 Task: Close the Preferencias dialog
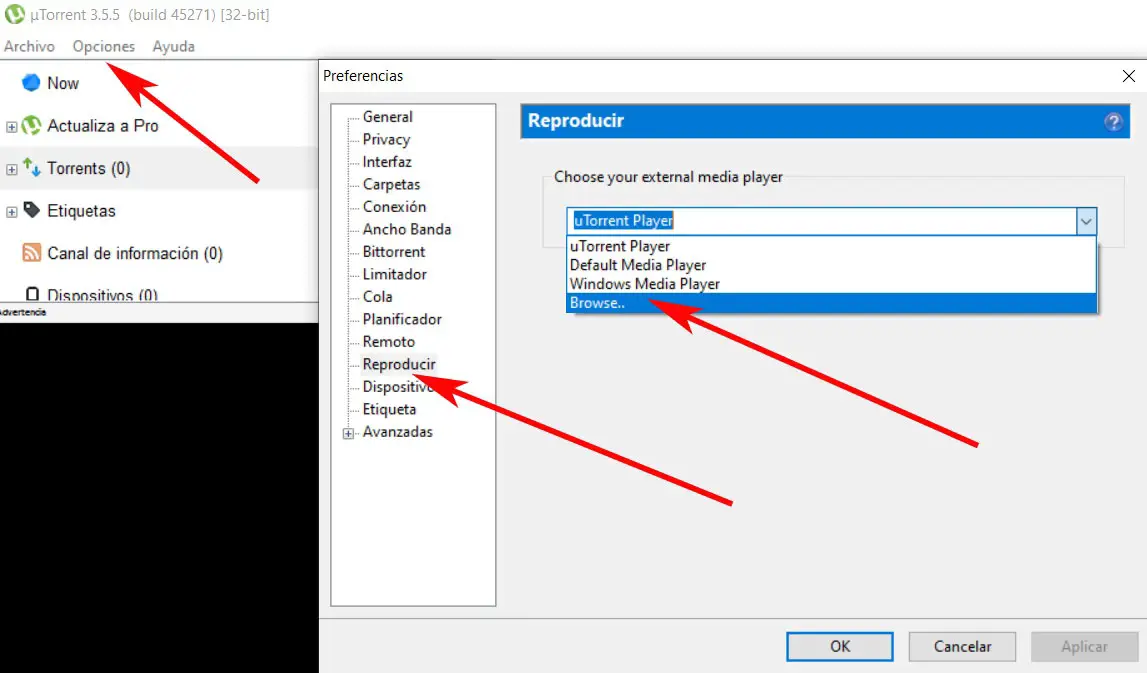[x=1129, y=76]
